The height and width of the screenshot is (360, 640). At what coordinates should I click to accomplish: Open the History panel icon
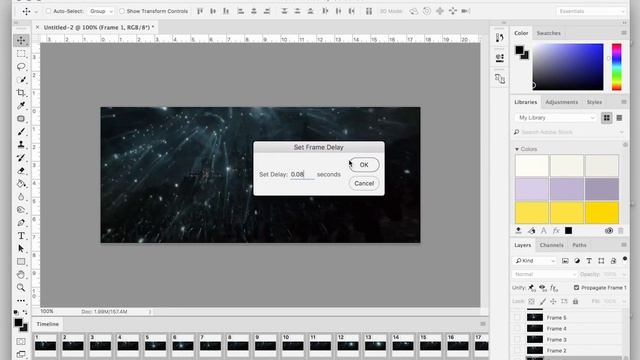click(500, 38)
